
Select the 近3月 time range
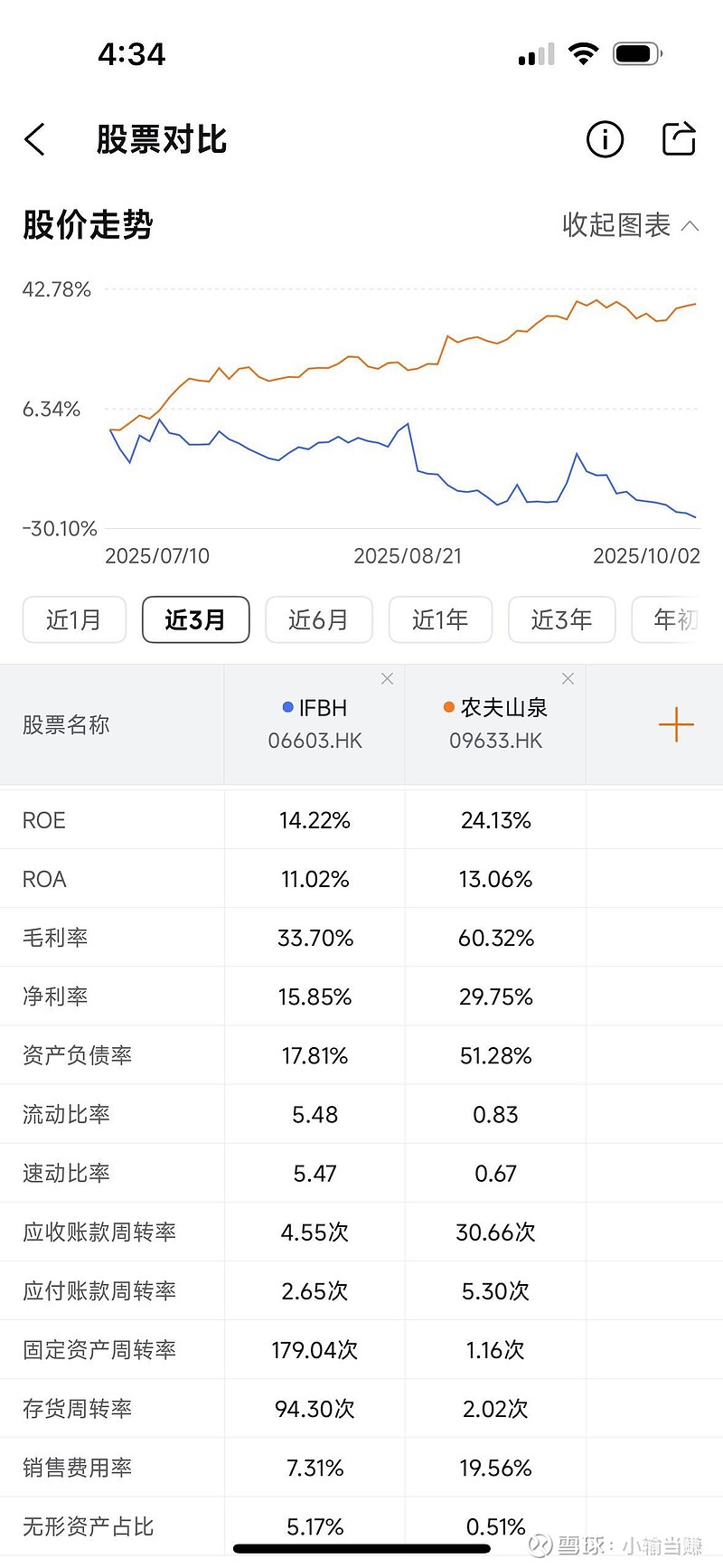195,619
